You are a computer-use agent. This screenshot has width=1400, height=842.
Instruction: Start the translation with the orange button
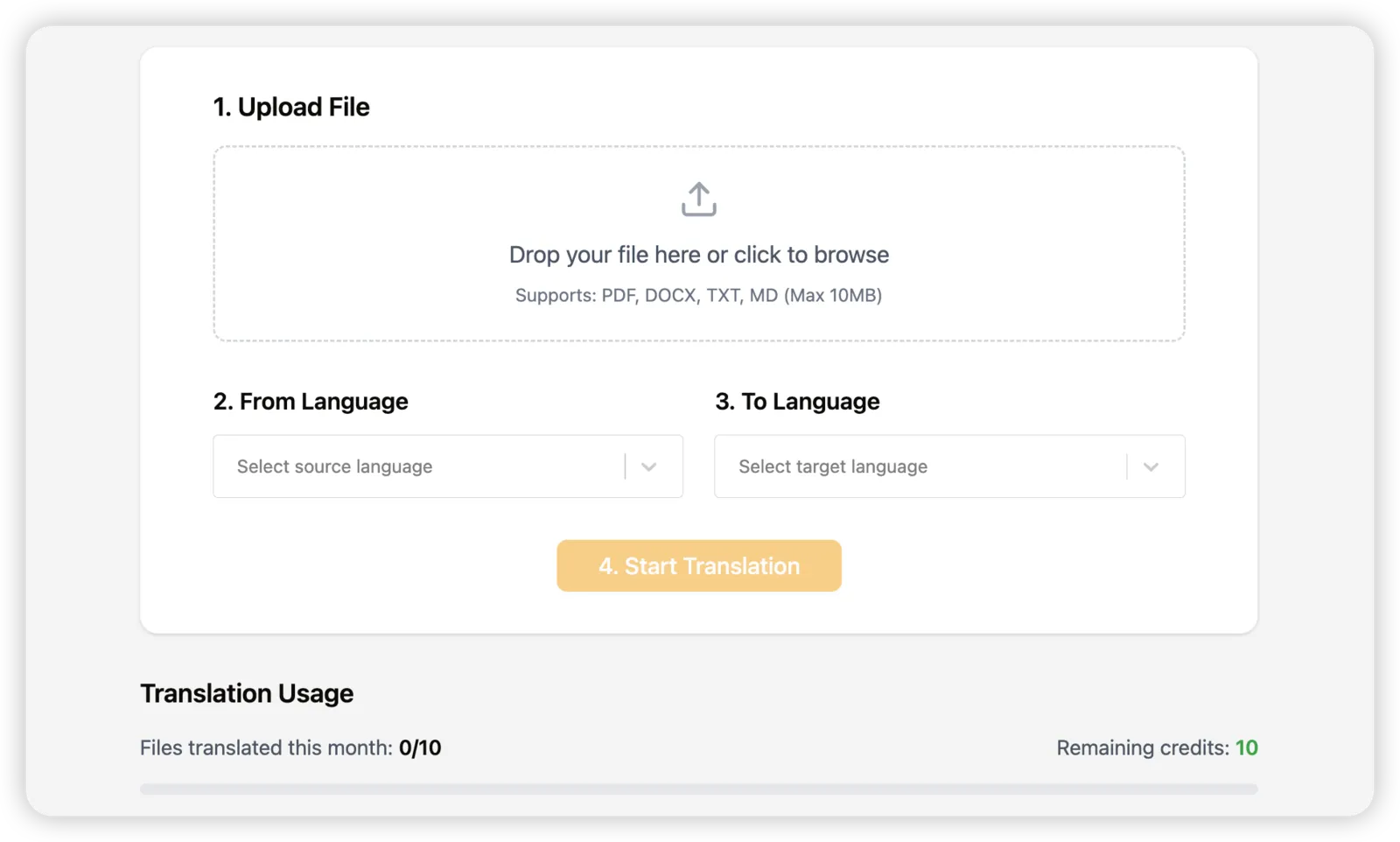click(x=699, y=565)
